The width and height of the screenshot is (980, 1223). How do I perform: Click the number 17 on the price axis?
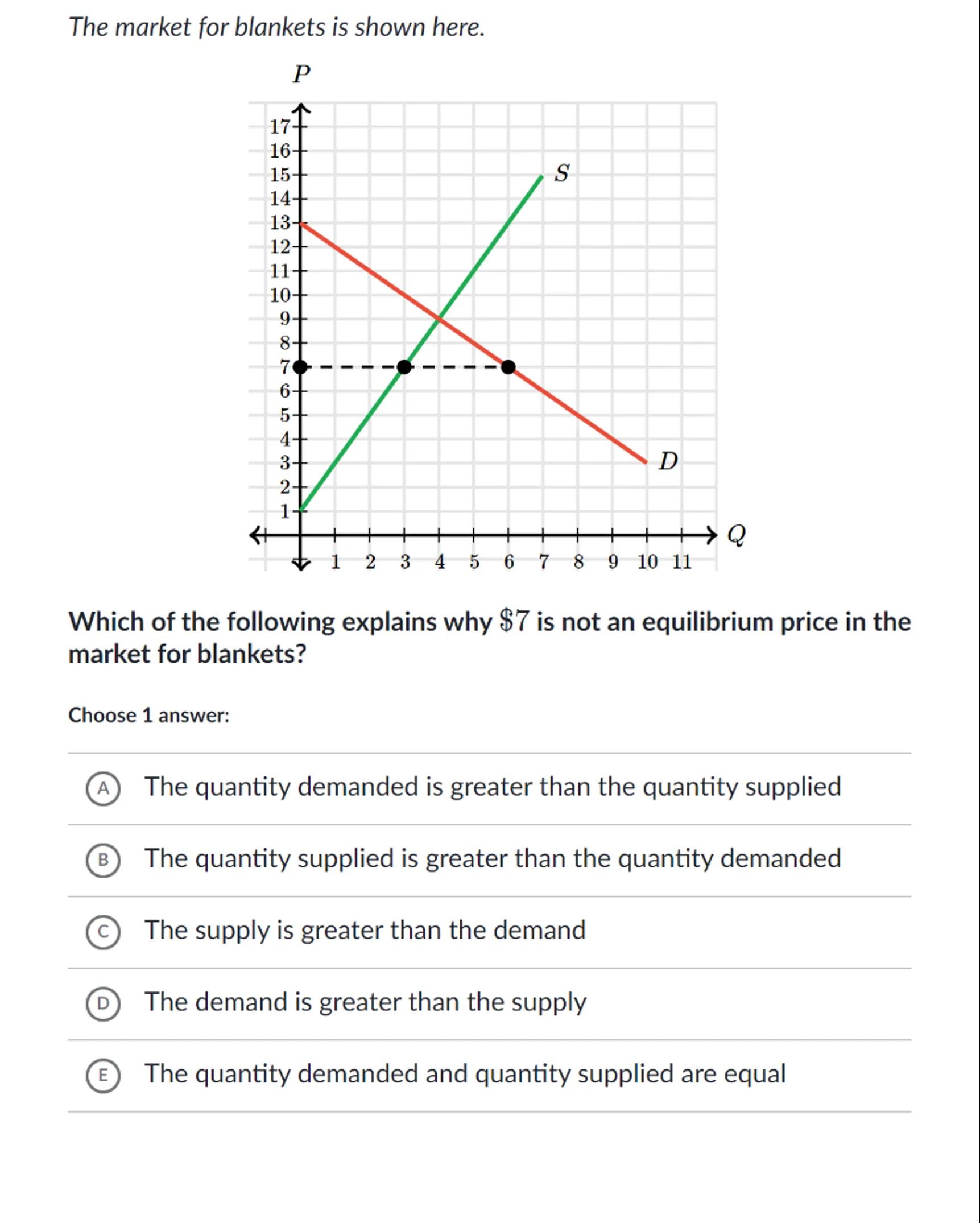point(280,126)
